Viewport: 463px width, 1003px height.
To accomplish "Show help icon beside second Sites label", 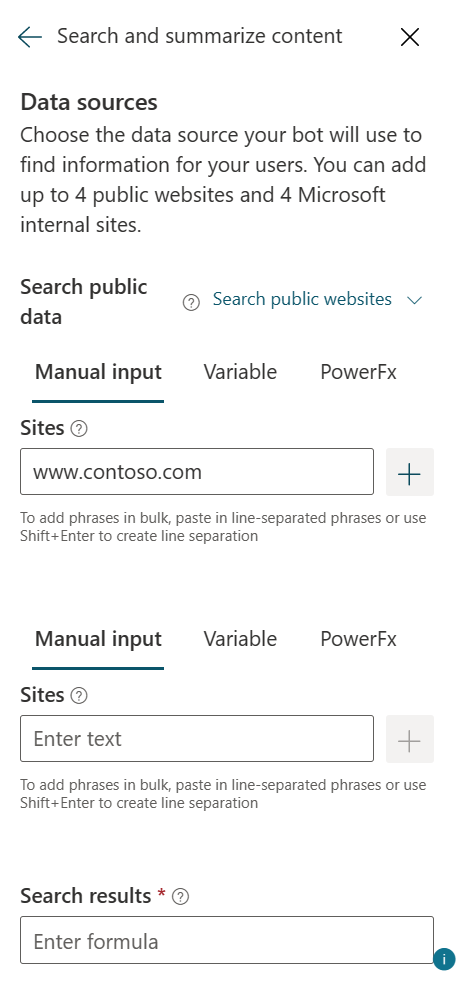I will coord(79,695).
